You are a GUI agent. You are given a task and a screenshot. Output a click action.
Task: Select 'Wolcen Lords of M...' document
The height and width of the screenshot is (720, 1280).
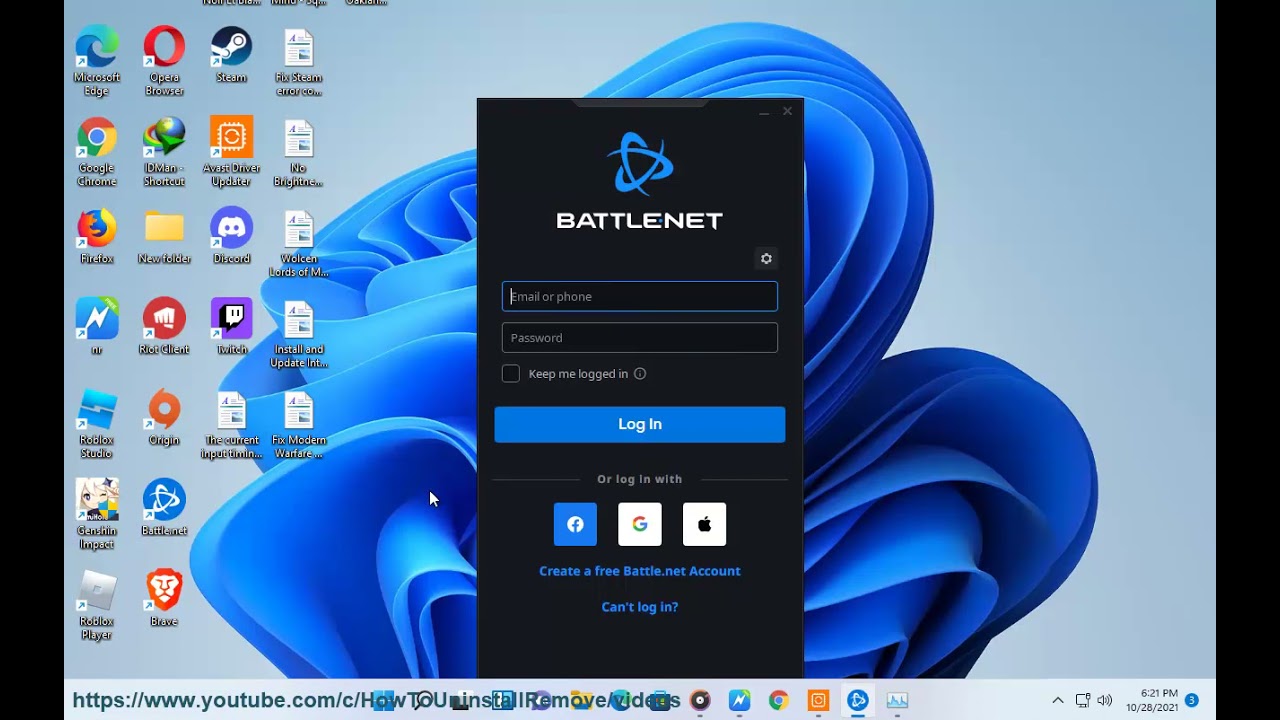[298, 244]
